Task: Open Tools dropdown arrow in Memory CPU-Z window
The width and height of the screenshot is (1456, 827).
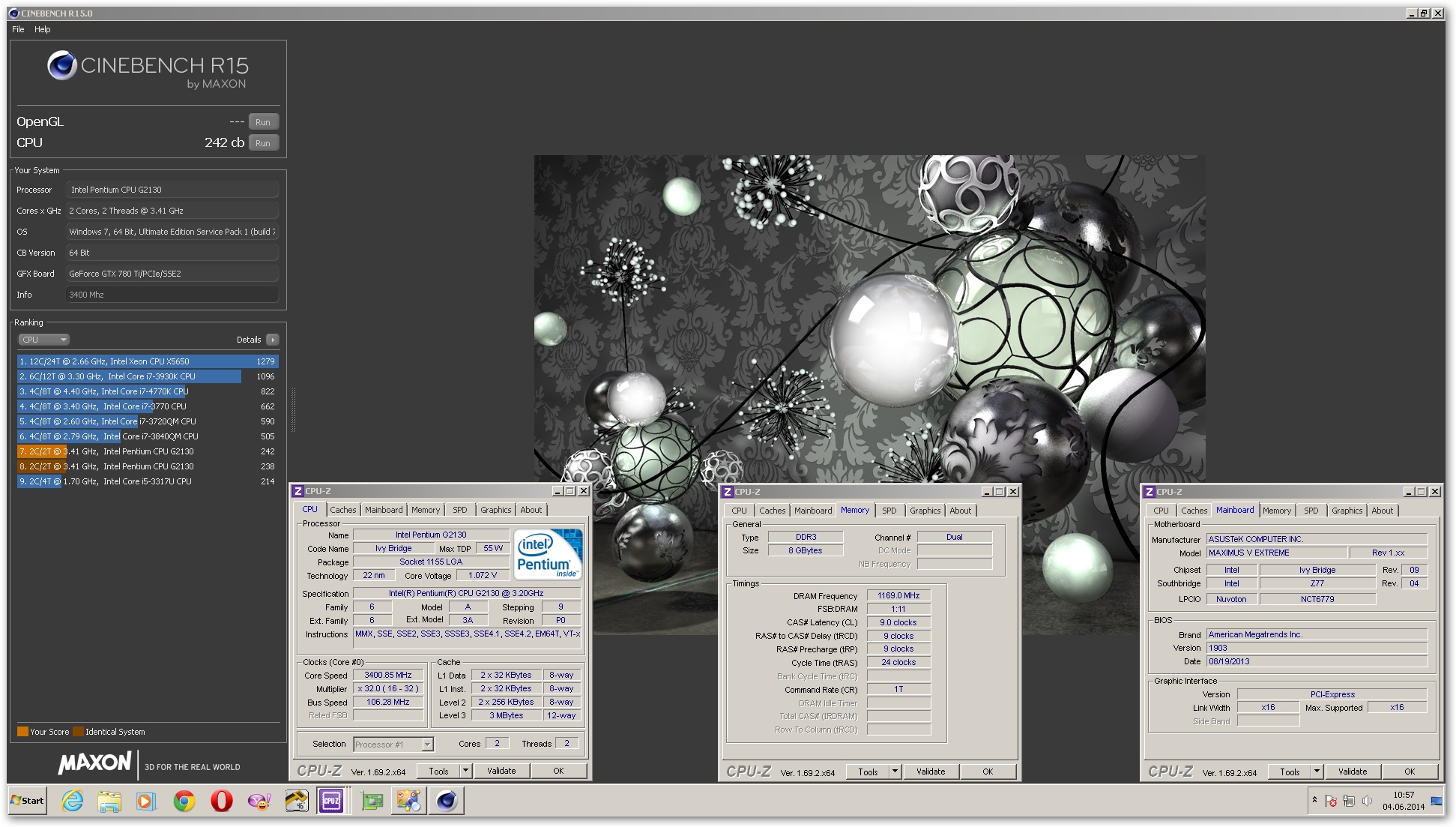Action: (895, 772)
